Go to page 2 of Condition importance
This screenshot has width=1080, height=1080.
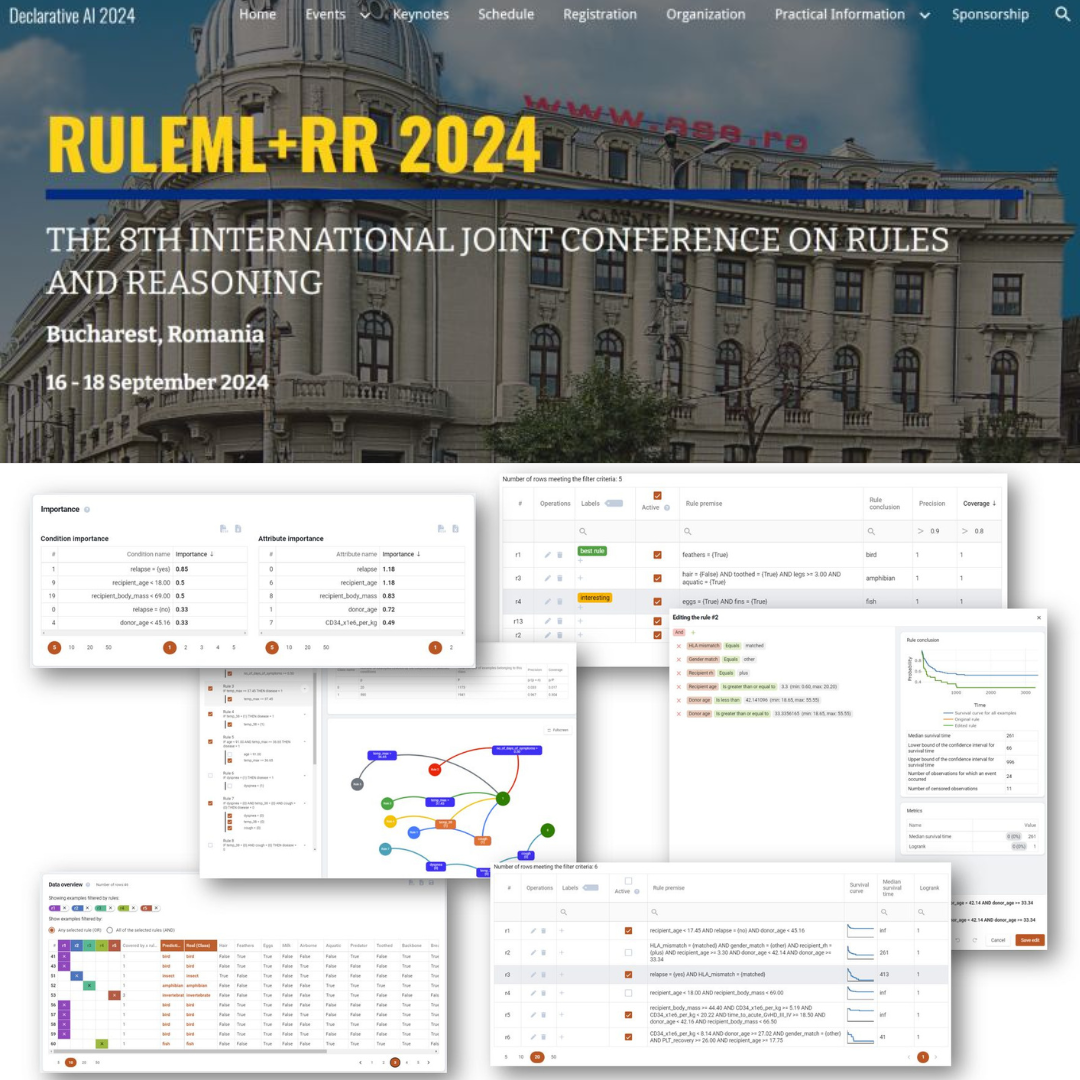click(x=185, y=647)
